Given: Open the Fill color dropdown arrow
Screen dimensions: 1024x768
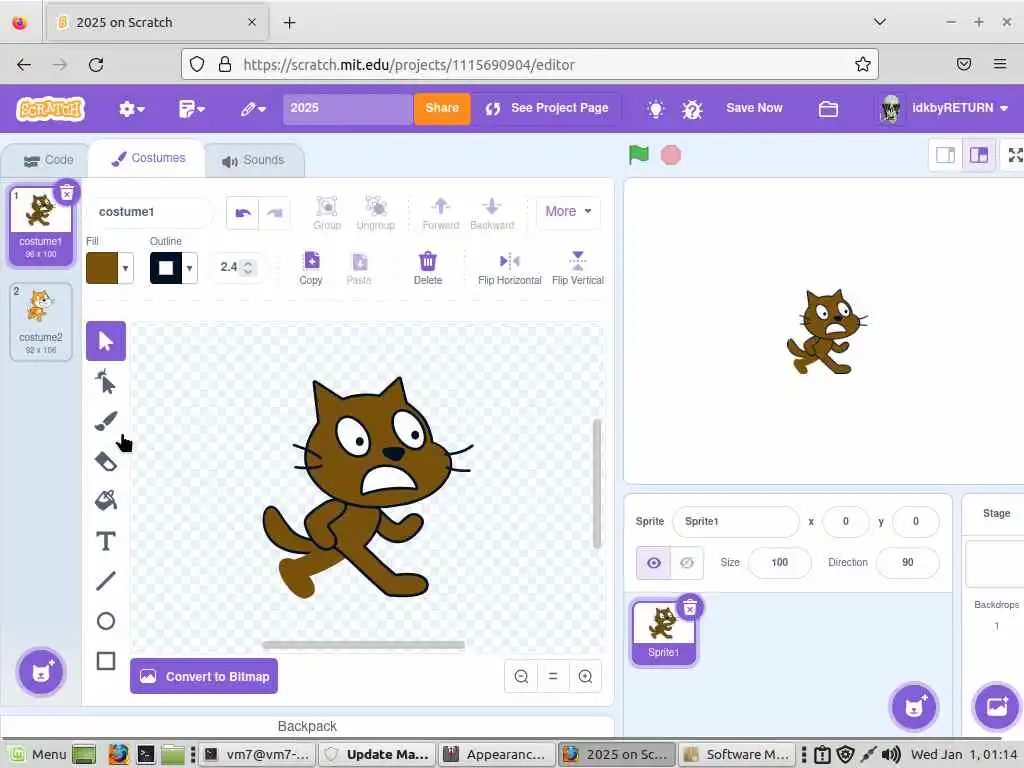Looking at the screenshot, I should point(125,268).
